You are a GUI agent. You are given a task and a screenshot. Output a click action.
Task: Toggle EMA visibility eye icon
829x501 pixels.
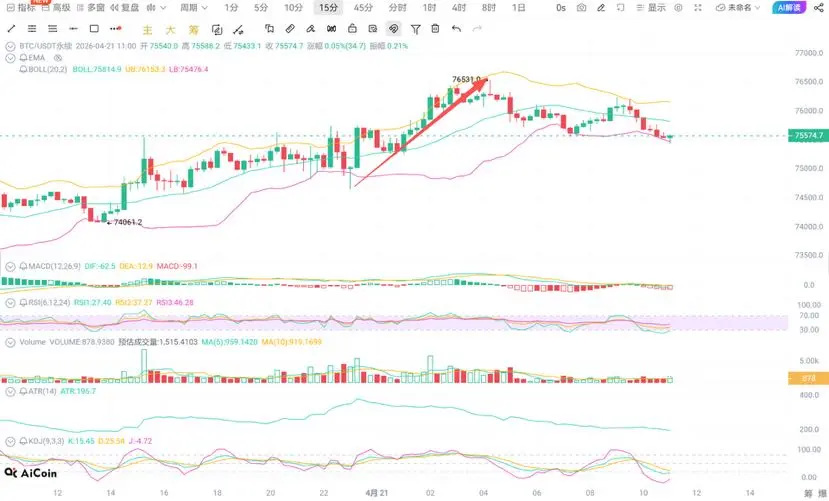[x=58, y=58]
